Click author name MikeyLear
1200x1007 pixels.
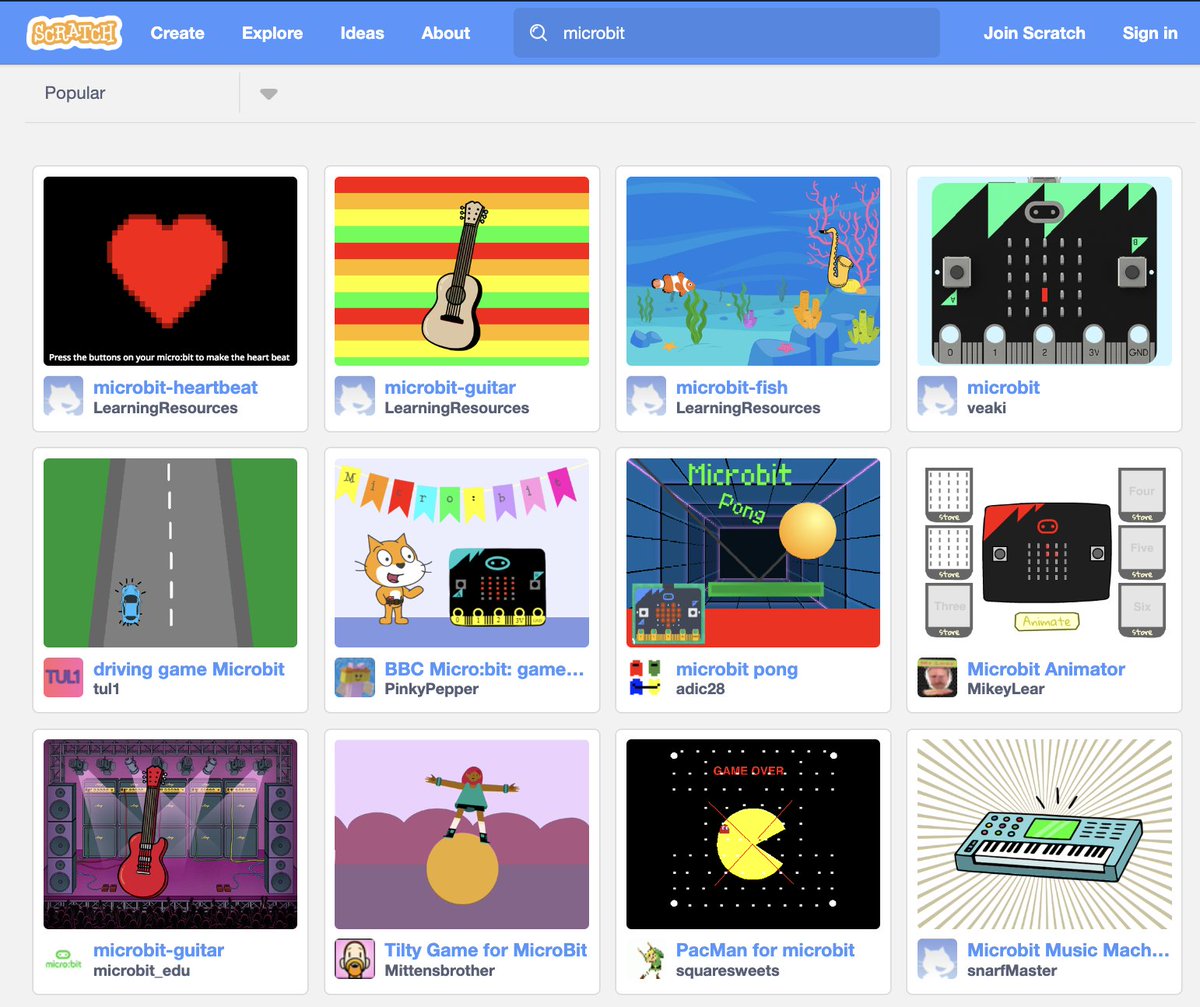[1006, 689]
